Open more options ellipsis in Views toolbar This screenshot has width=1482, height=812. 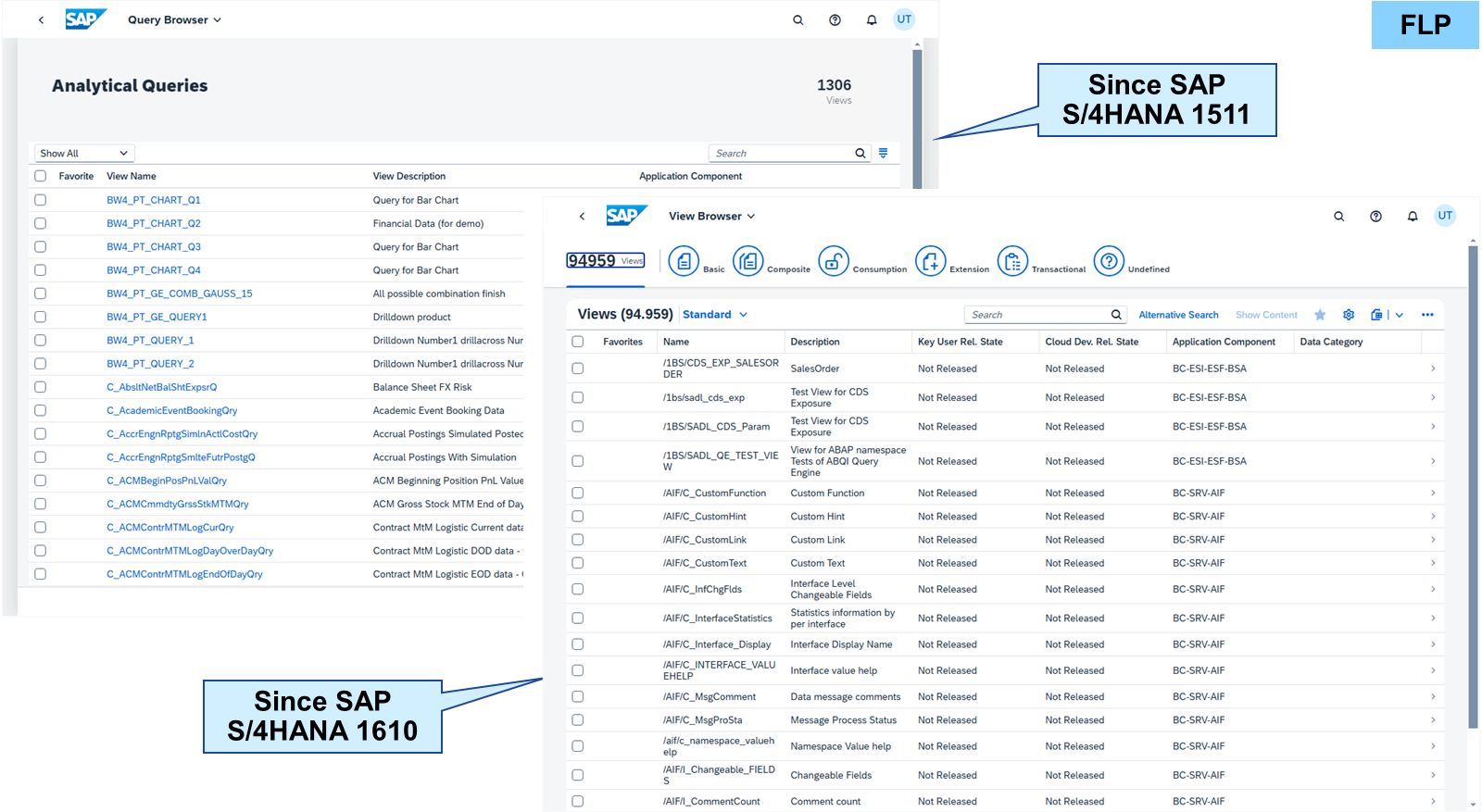coord(1427,315)
